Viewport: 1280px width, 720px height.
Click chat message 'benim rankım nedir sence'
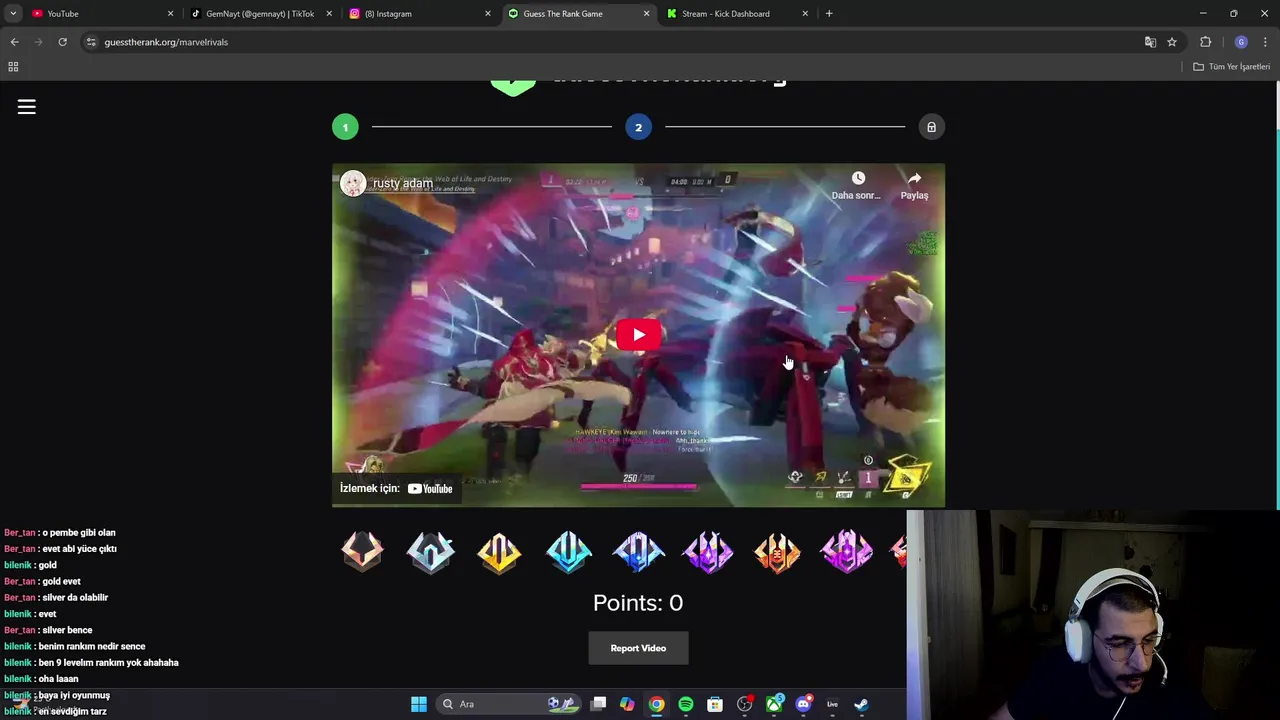point(92,647)
